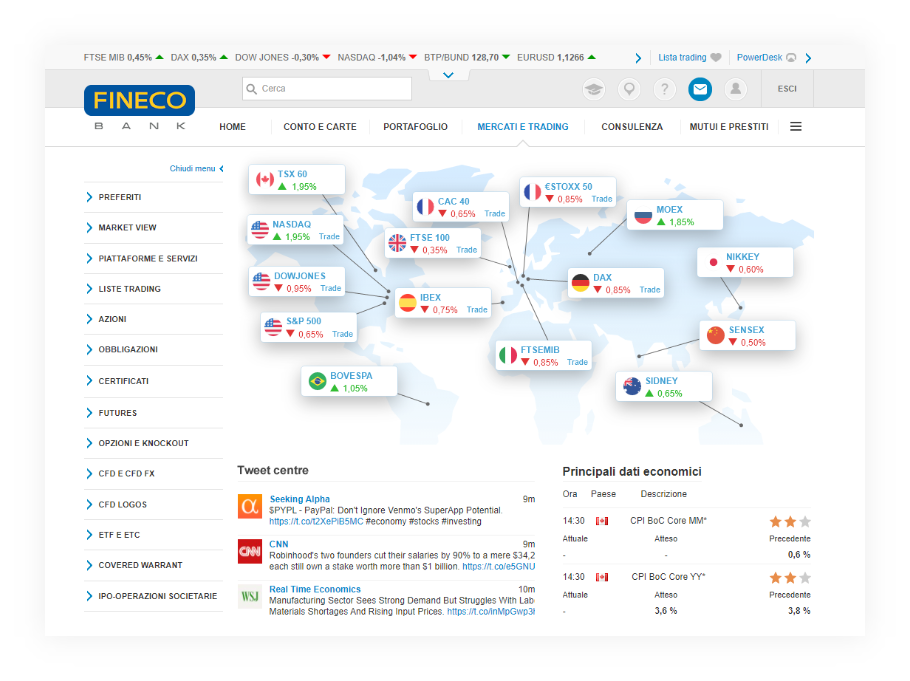The height and width of the screenshot is (681, 910).
Task: Open the HOME navigation tab
Action: 232,127
